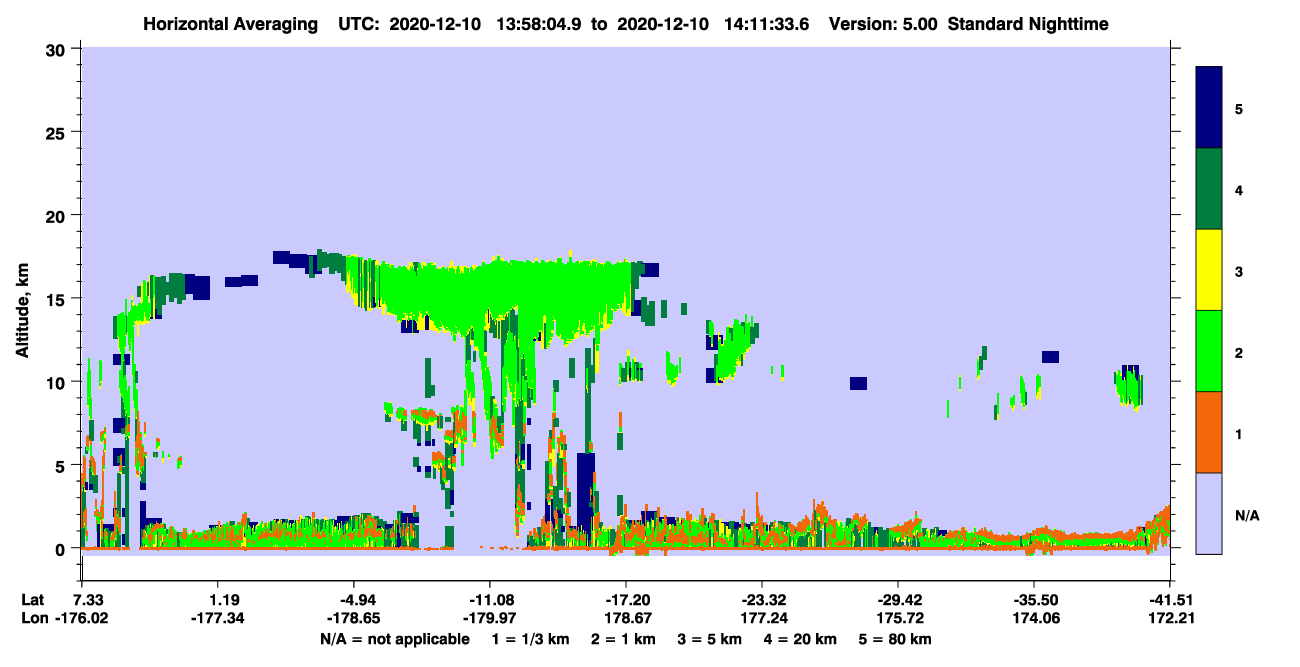Click the longitude value '-177.34'
Screen dimensions: 1300x667
(218, 618)
